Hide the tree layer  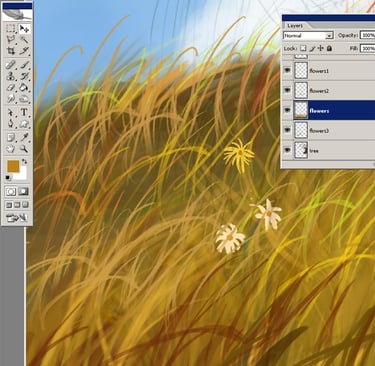pos(287,150)
